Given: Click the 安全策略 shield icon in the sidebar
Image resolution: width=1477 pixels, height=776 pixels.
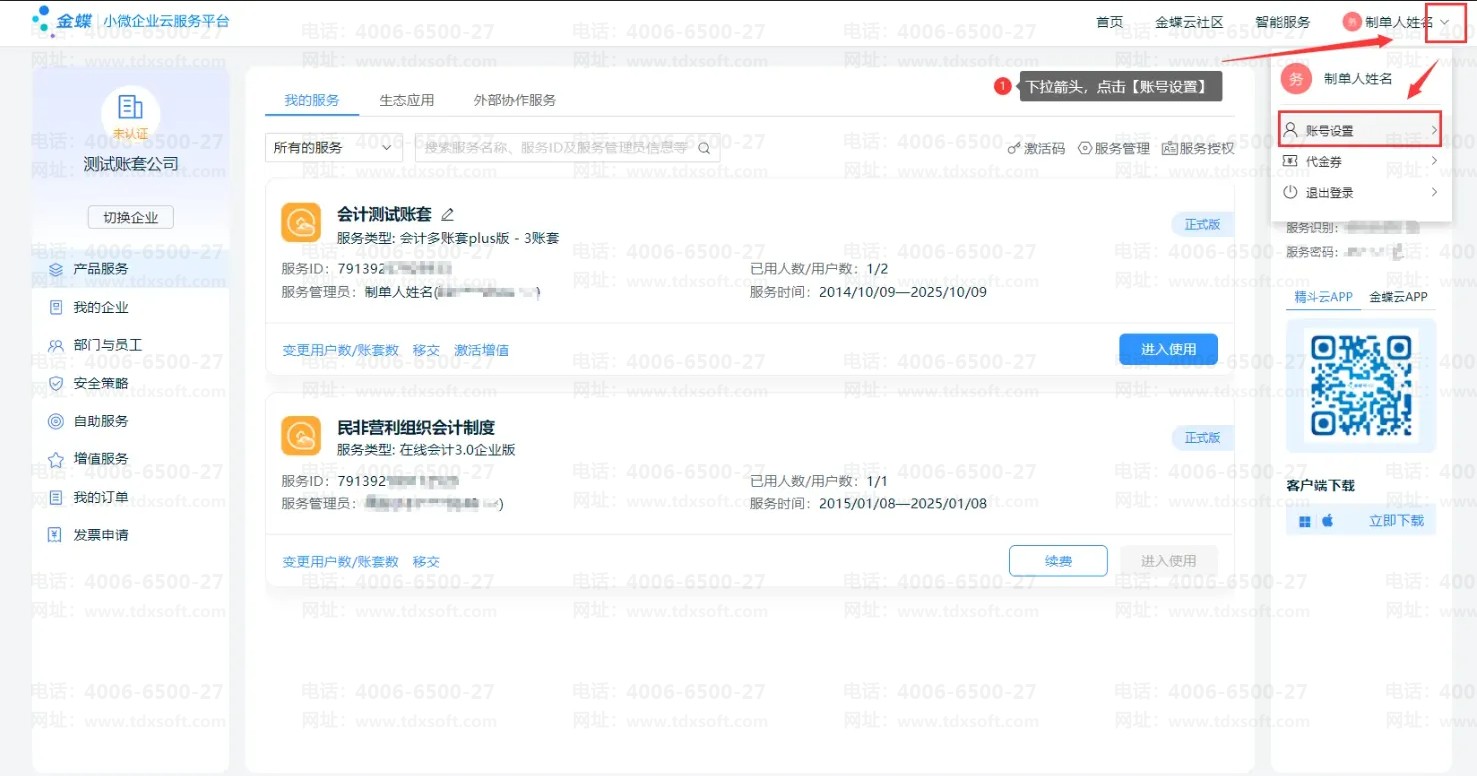Looking at the screenshot, I should click(56, 383).
